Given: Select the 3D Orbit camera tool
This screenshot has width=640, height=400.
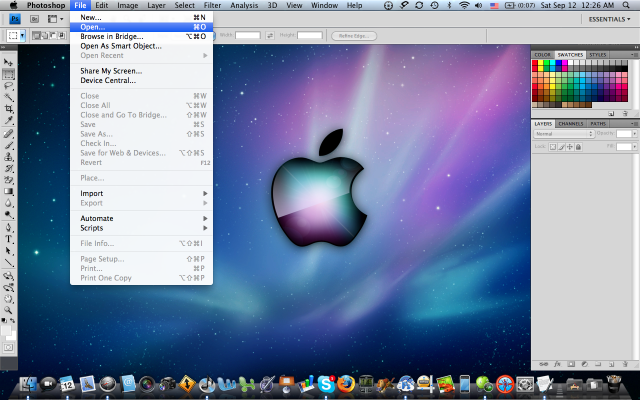Looking at the screenshot, I should tap(8, 287).
